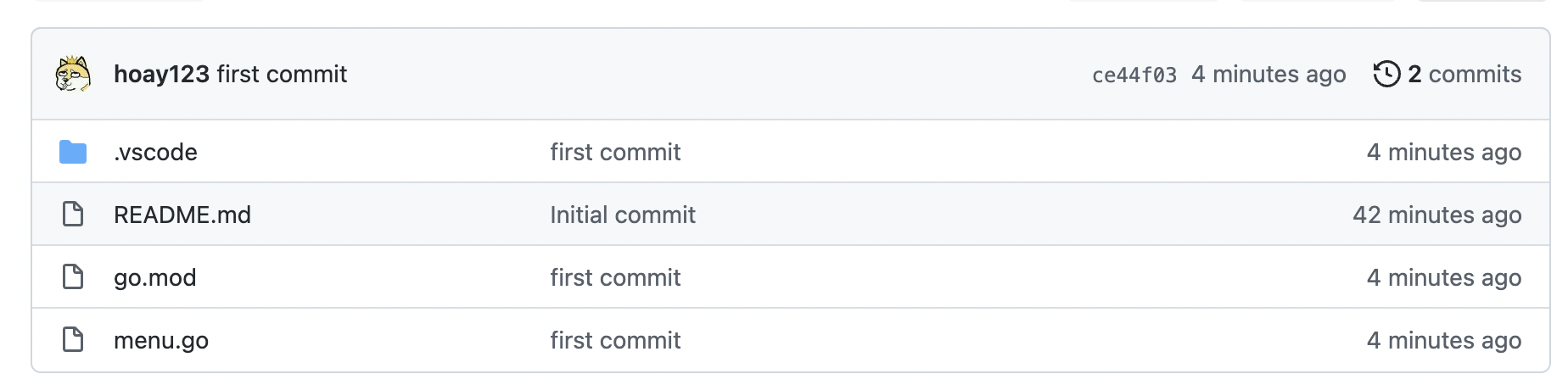
Task: Click the .vscode folder icon
Action: tap(73, 153)
